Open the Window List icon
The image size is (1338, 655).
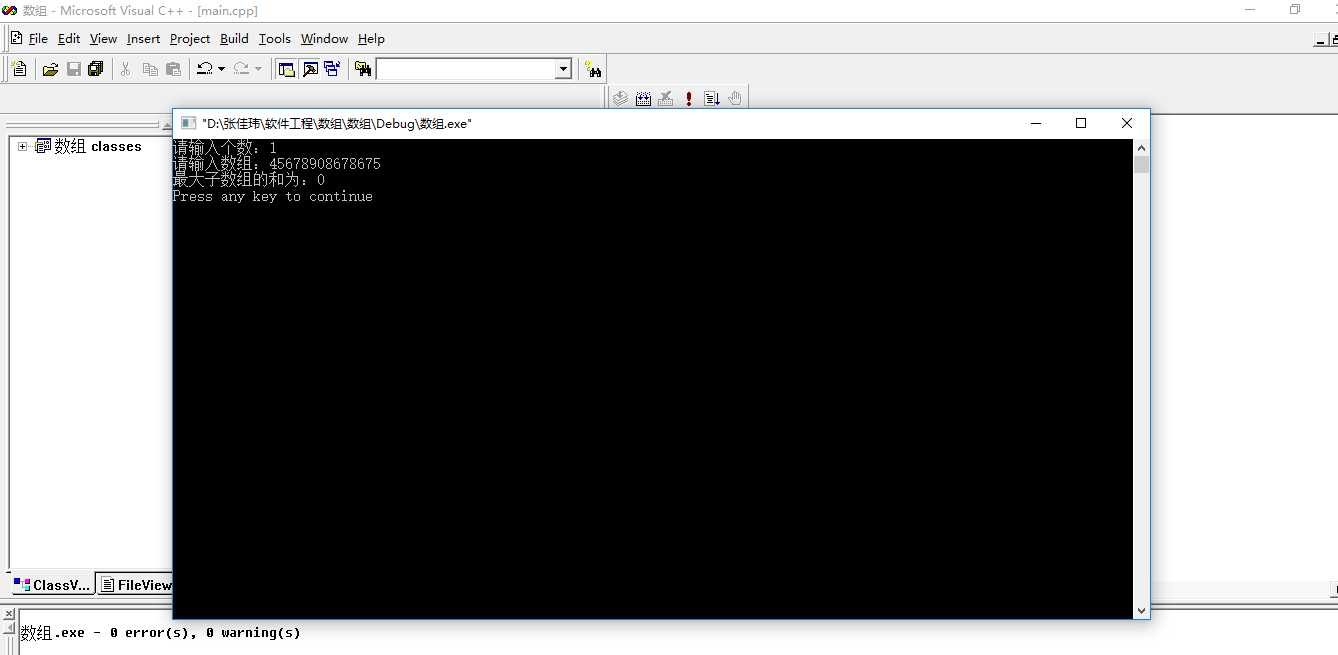point(332,69)
